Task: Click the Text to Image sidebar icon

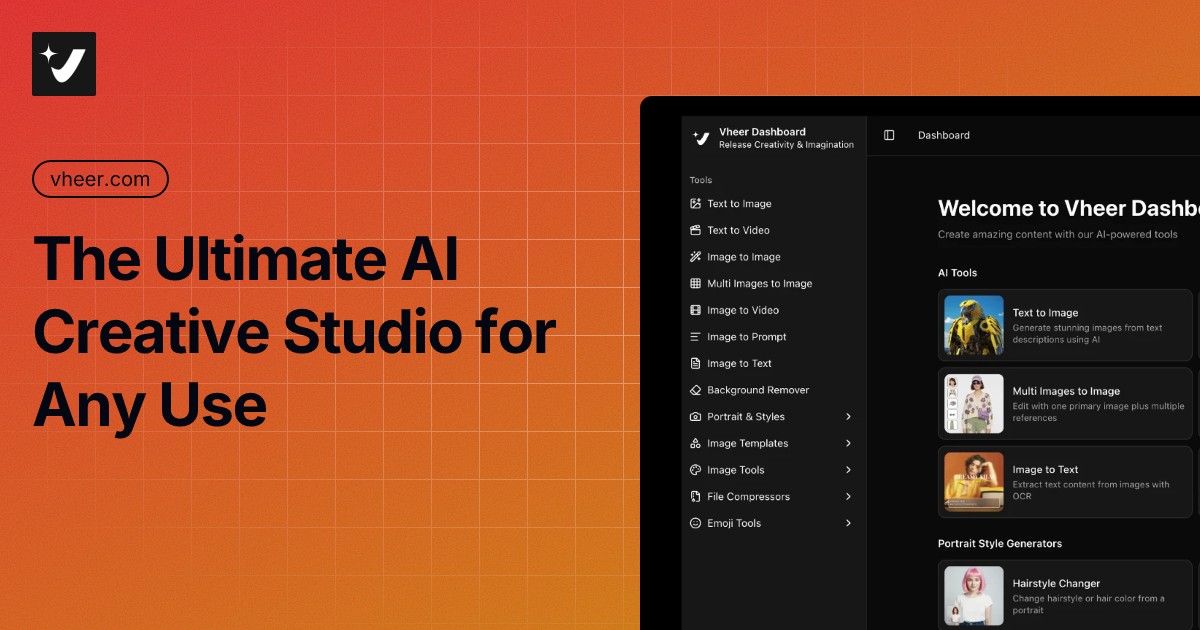Action: [696, 203]
